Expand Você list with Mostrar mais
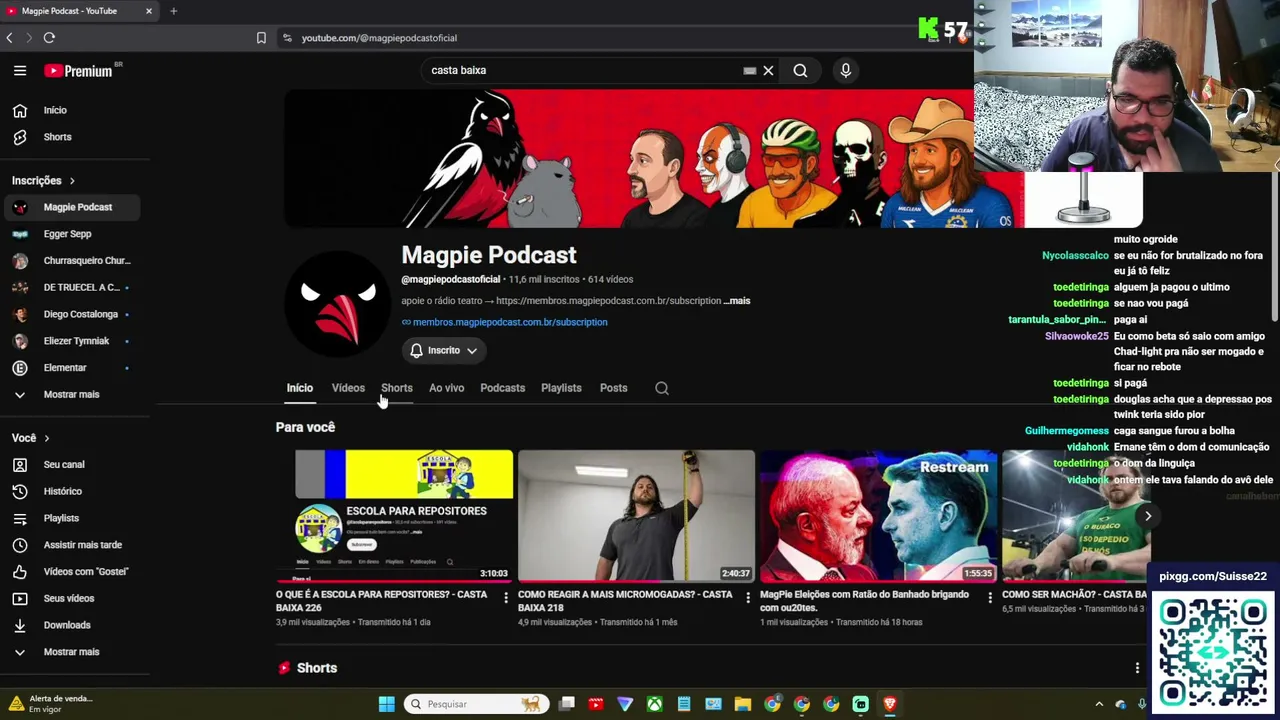The width and height of the screenshot is (1280, 720). [70, 652]
